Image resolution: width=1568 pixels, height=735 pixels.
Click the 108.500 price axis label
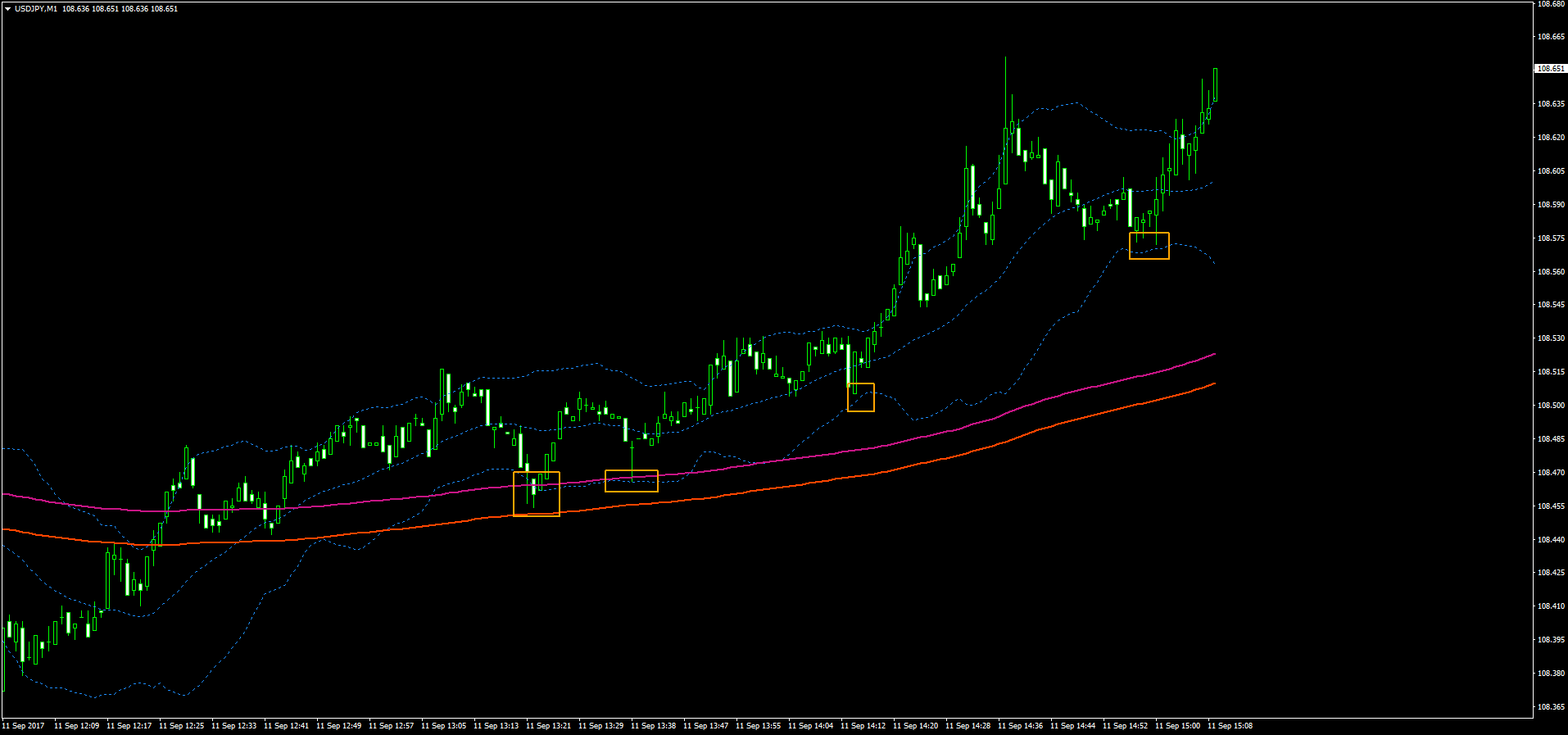click(x=1552, y=406)
